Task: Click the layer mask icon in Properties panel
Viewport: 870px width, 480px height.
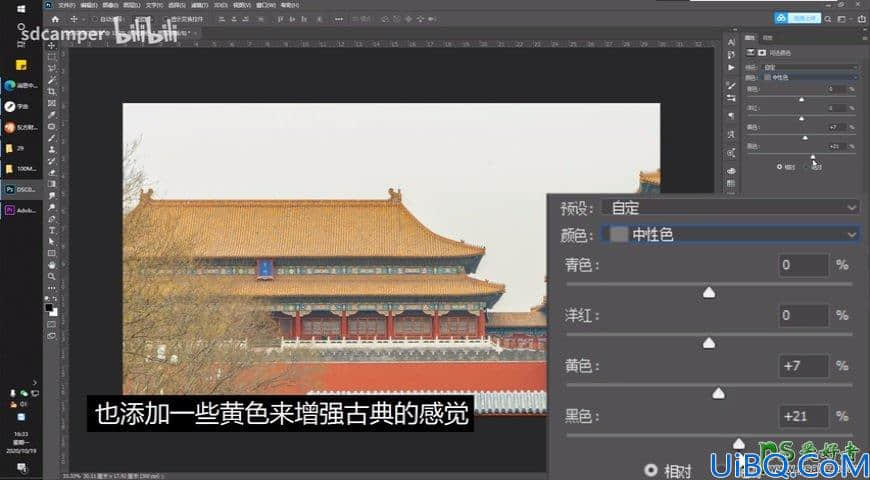Action: point(762,52)
